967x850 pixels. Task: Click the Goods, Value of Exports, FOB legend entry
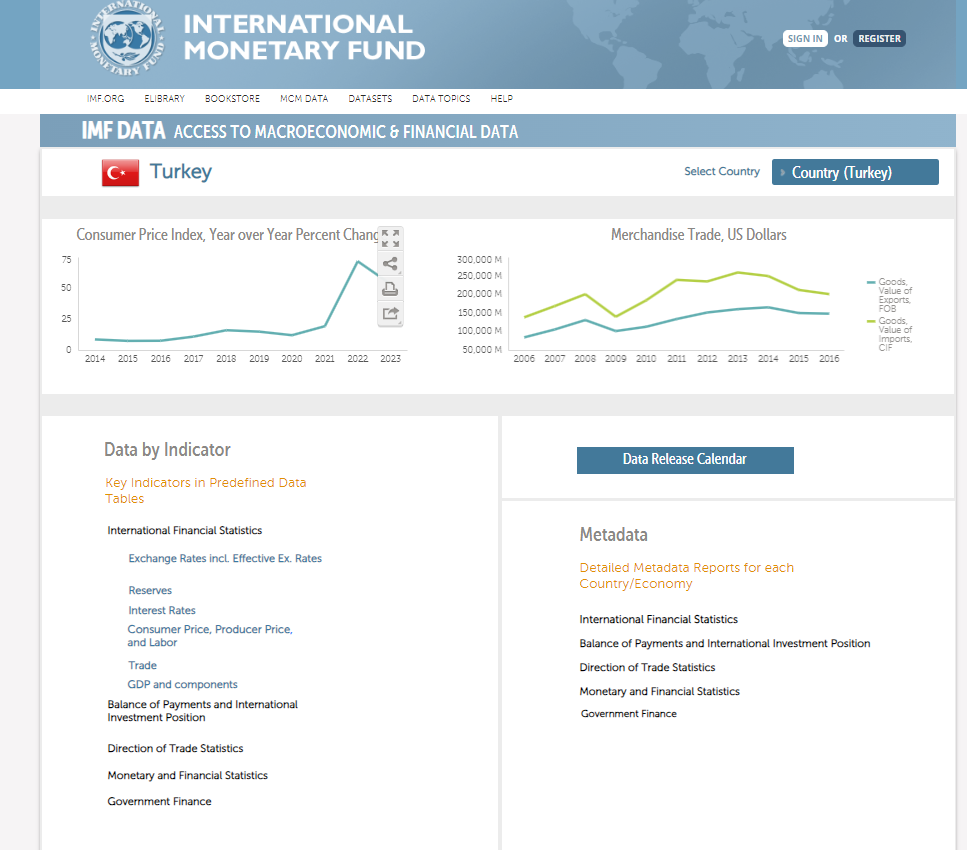click(890, 295)
